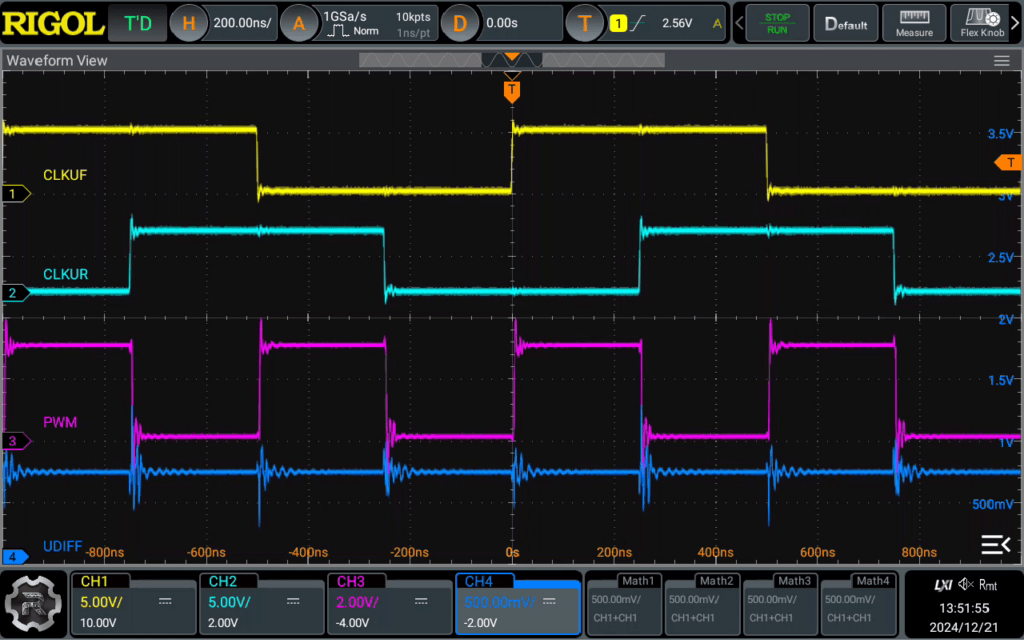This screenshot has width=1024, height=643.
Task: Open acquisition settings via orange A icon
Action: [x=298, y=24]
